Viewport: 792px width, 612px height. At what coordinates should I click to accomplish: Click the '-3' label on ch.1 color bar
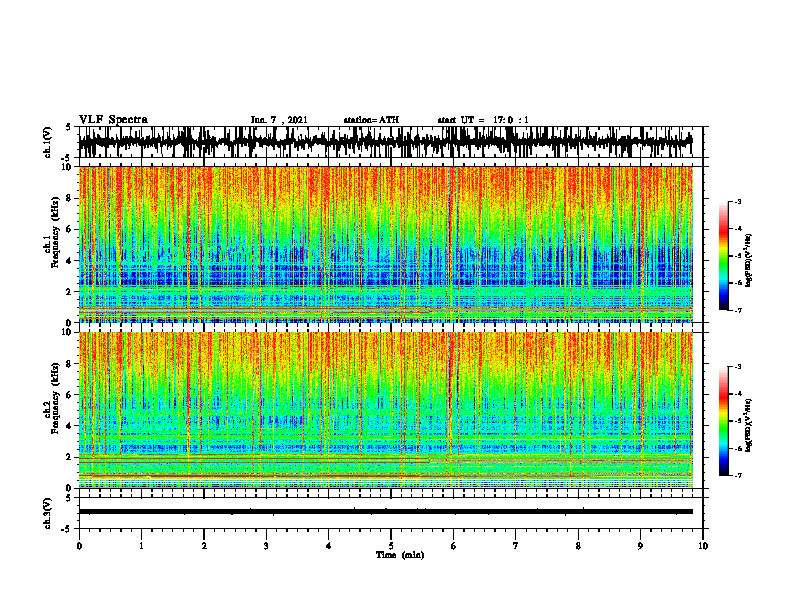pos(737,201)
